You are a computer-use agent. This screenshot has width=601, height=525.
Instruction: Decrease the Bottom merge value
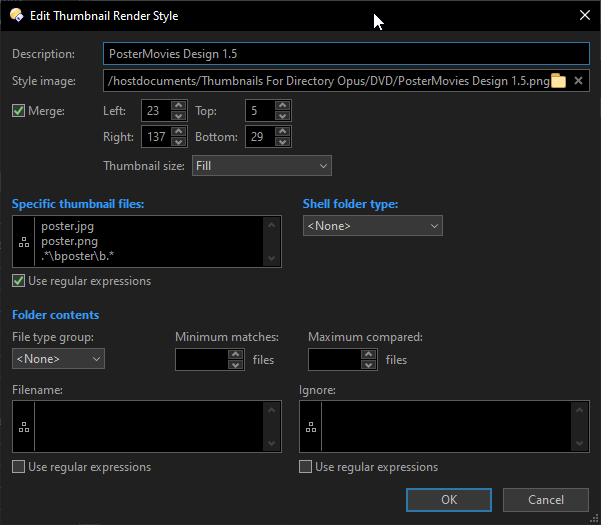282,142
